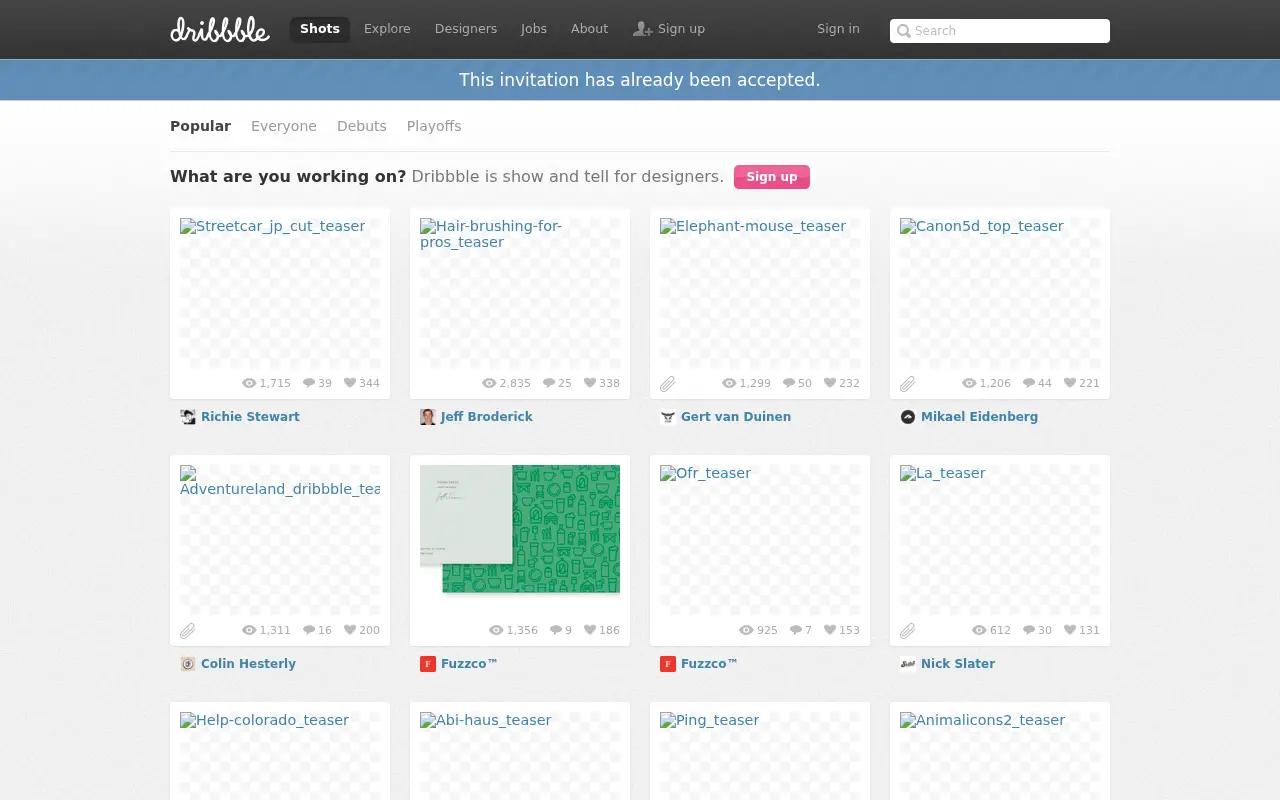Open attachment paperclip on La_teaser shot
This screenshot has width=1280, height=800.
pyautogui.click(x=907, y=630)
